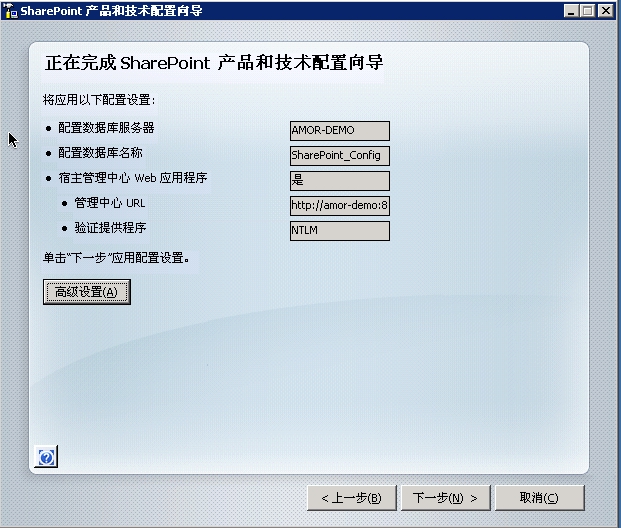621x528 pixels.
Task: Open the help icon at bottom left
Action: (46, 457)
